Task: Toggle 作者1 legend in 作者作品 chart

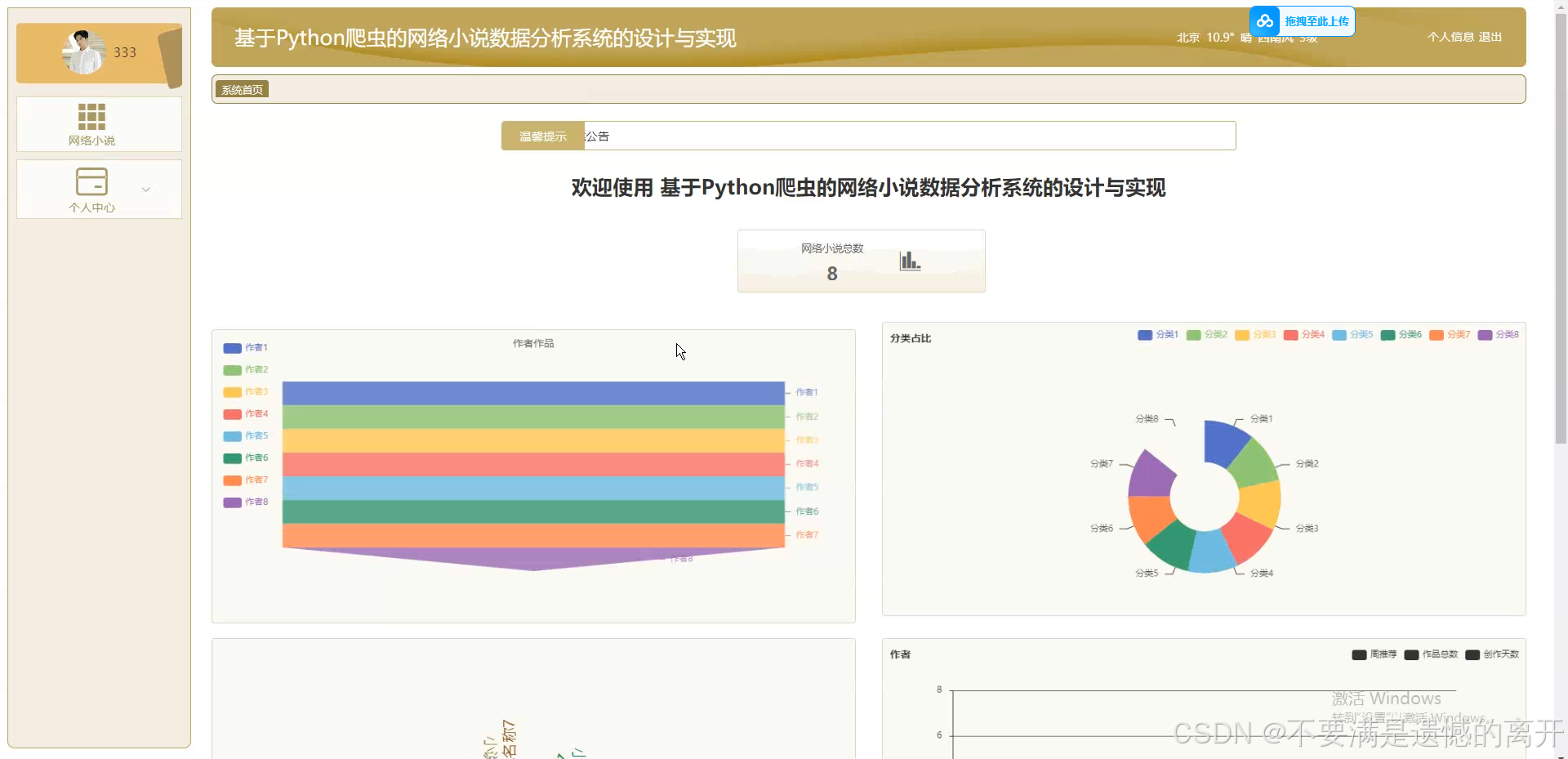Action: (x=245, y=348)
